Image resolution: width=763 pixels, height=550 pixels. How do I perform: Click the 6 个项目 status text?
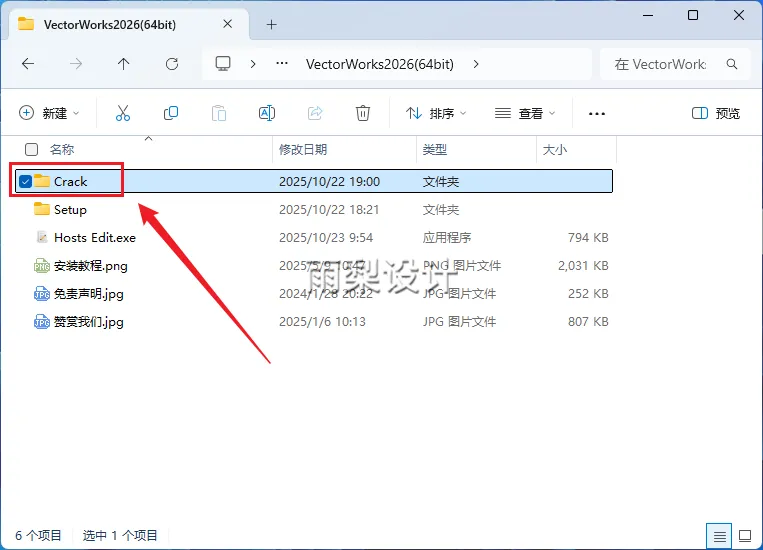pos(38,535)
